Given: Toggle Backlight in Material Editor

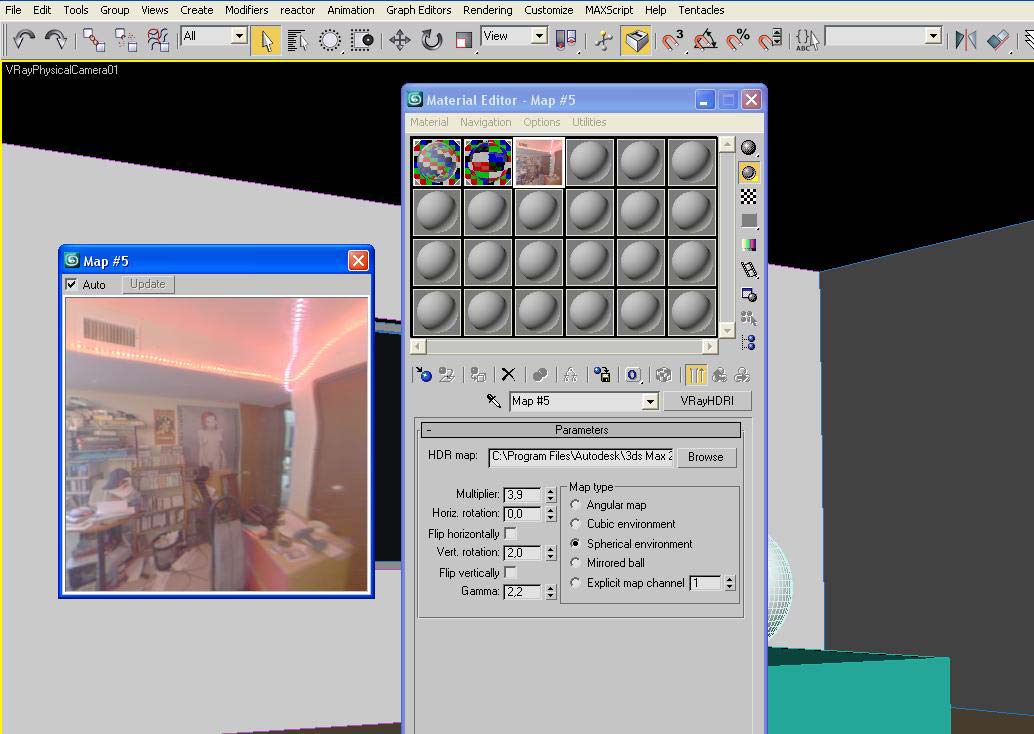Looking at the screenshot, I should [748, 172].
